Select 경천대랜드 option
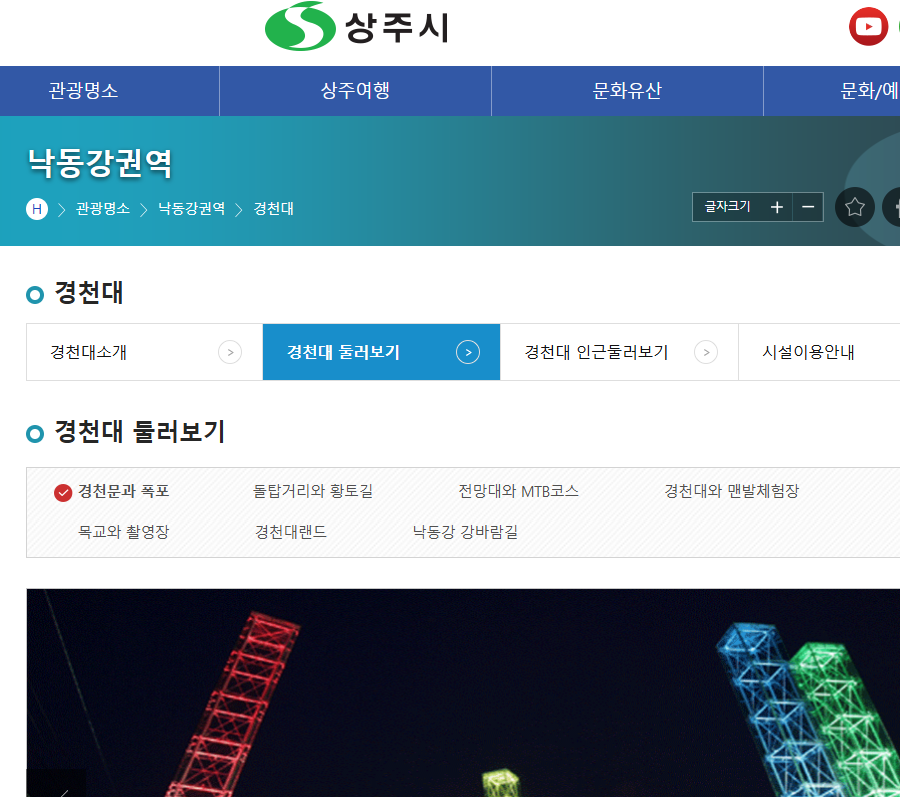Screen dimensions: 900x797 pyautogui.click(x=291, y=532)
